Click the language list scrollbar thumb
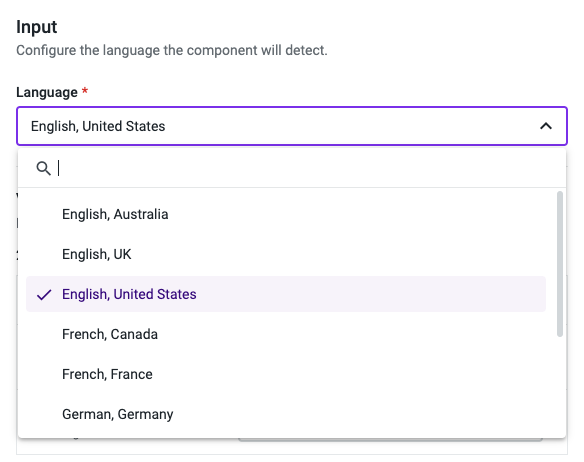Image resolution: width=584 pixels, height=462 pixels. click(x=559, y=264)
